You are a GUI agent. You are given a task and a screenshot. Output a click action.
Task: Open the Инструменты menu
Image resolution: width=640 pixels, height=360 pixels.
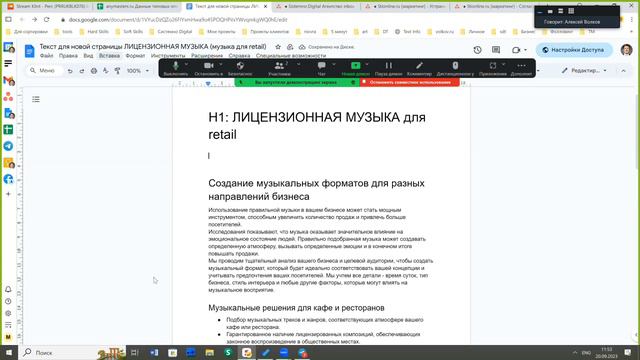168,56
